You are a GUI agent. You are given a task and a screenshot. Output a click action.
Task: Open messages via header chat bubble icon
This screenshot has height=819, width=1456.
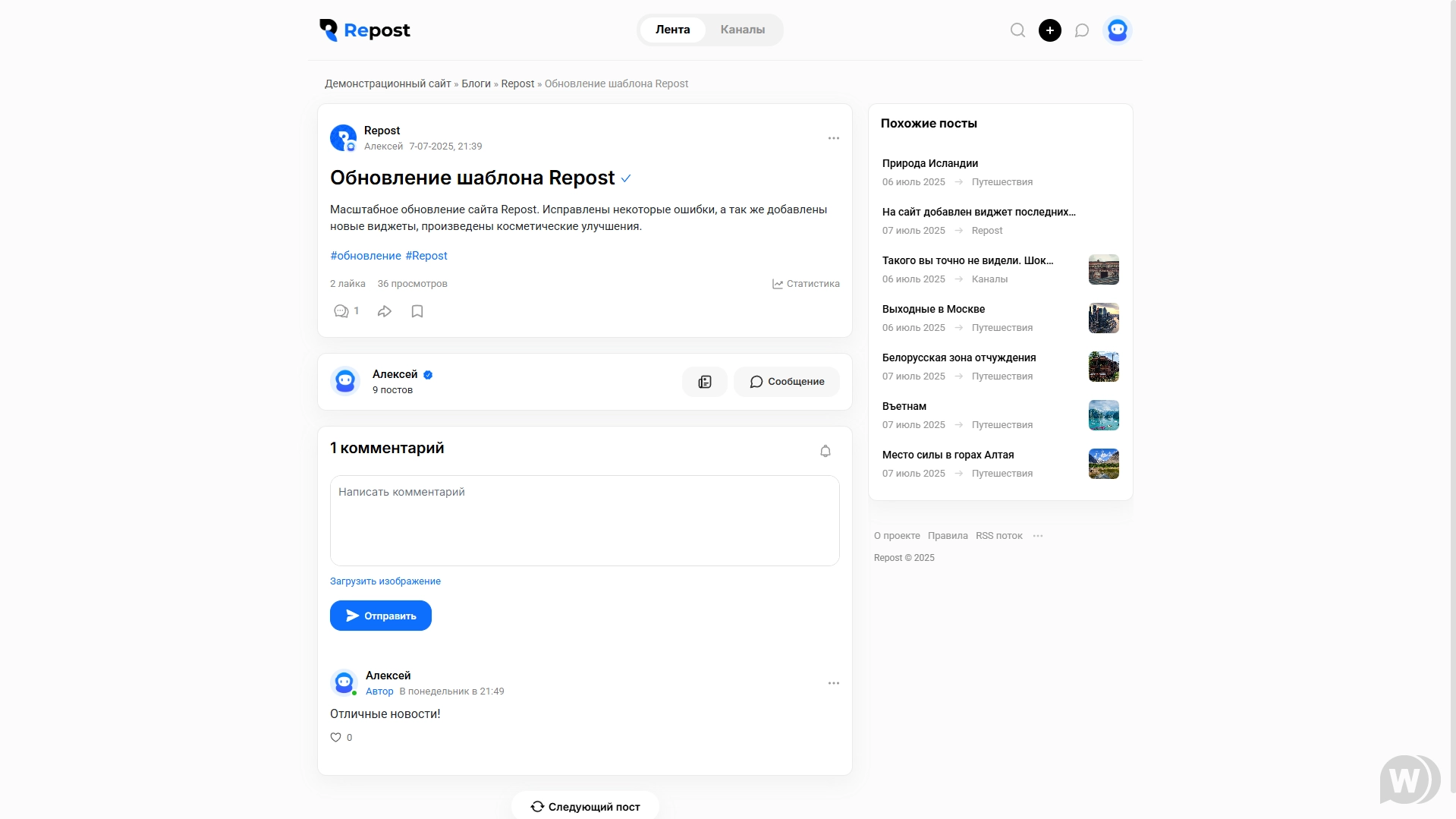[x=1082, y=30]
